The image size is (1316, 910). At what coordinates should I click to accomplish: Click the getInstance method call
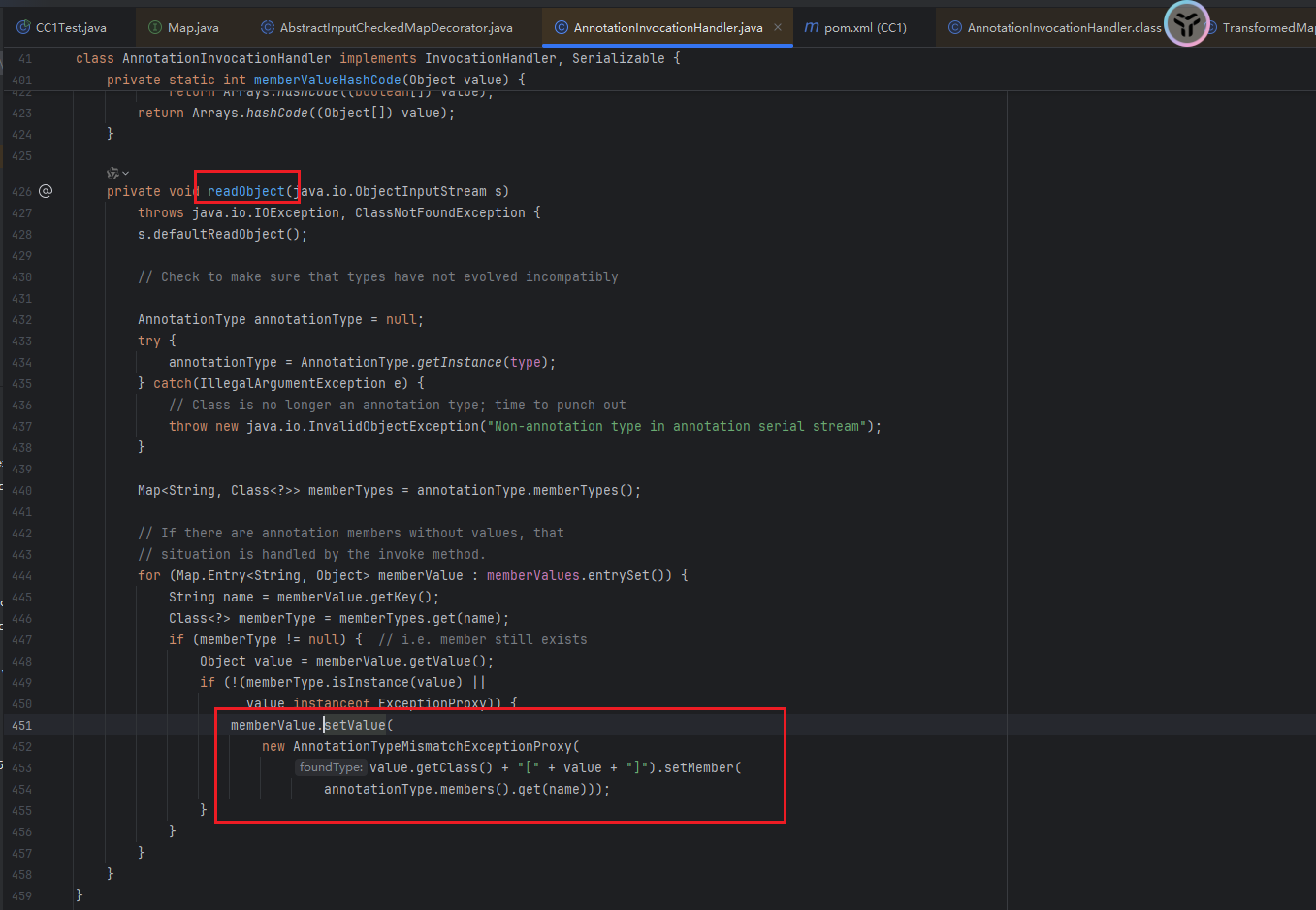click(x=459, y=362)
